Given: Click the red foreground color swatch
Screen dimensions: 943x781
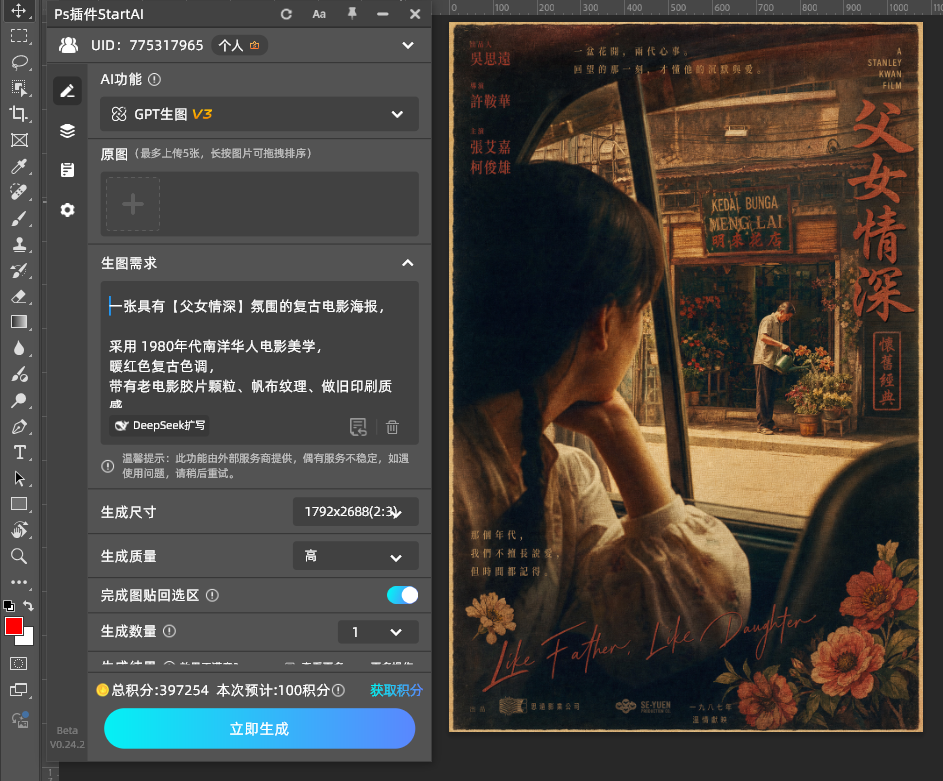Looking at the screenshot, I should tap(13, 626).
